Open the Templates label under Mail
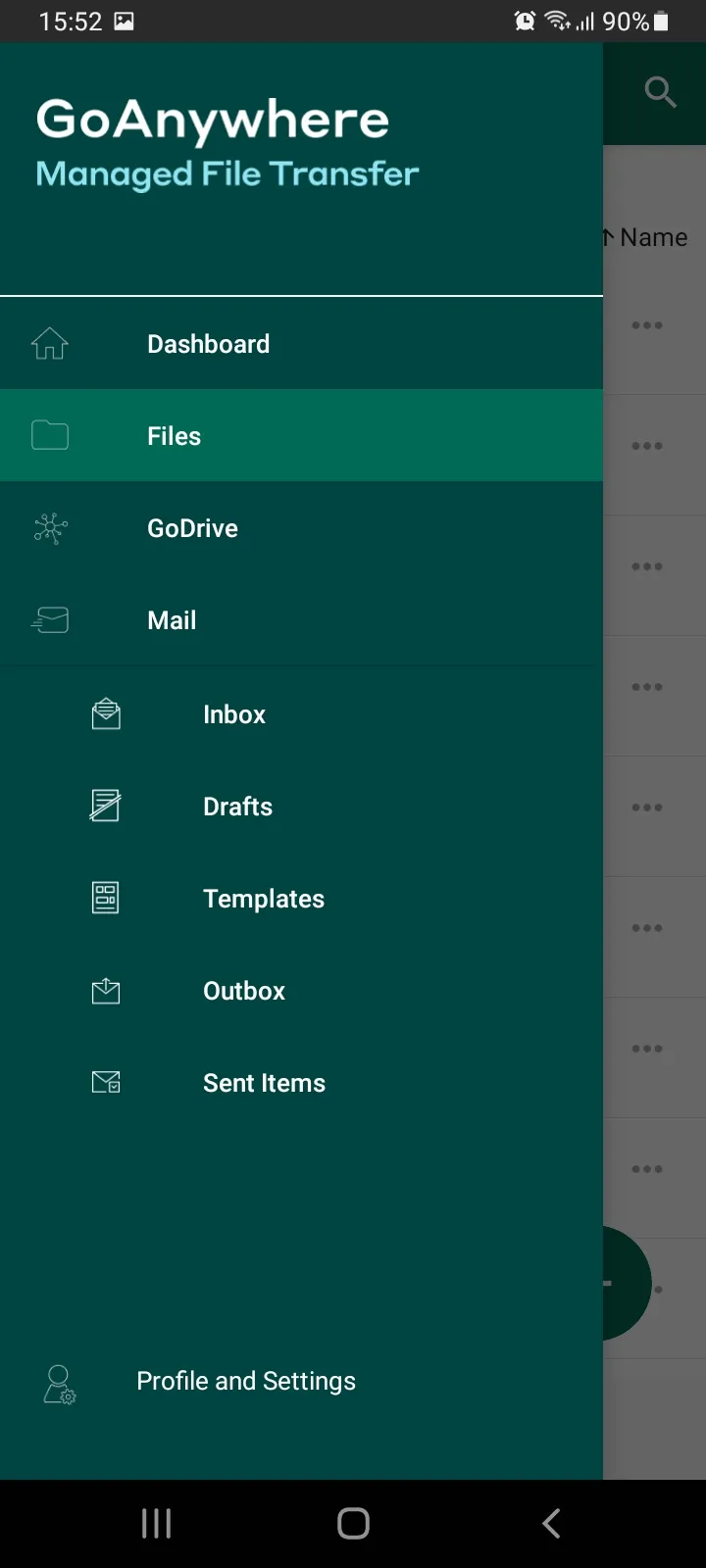The image size is (706, 1568). tap(263, 899)
